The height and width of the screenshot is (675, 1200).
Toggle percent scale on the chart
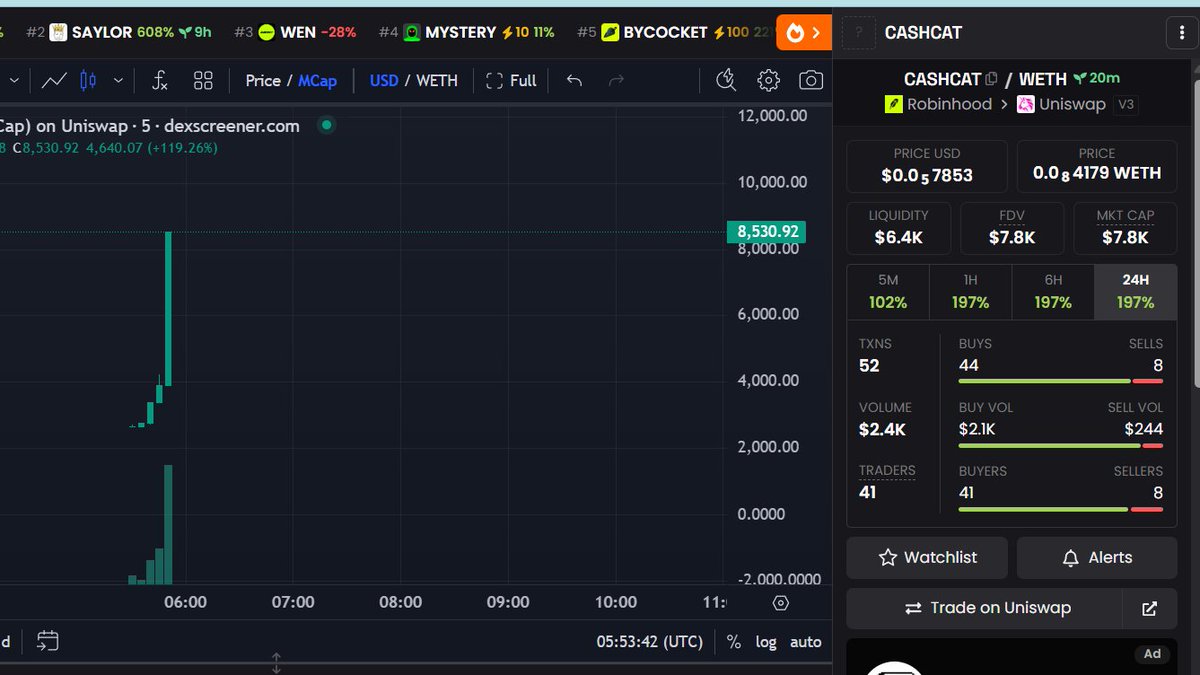coord(734,642)
